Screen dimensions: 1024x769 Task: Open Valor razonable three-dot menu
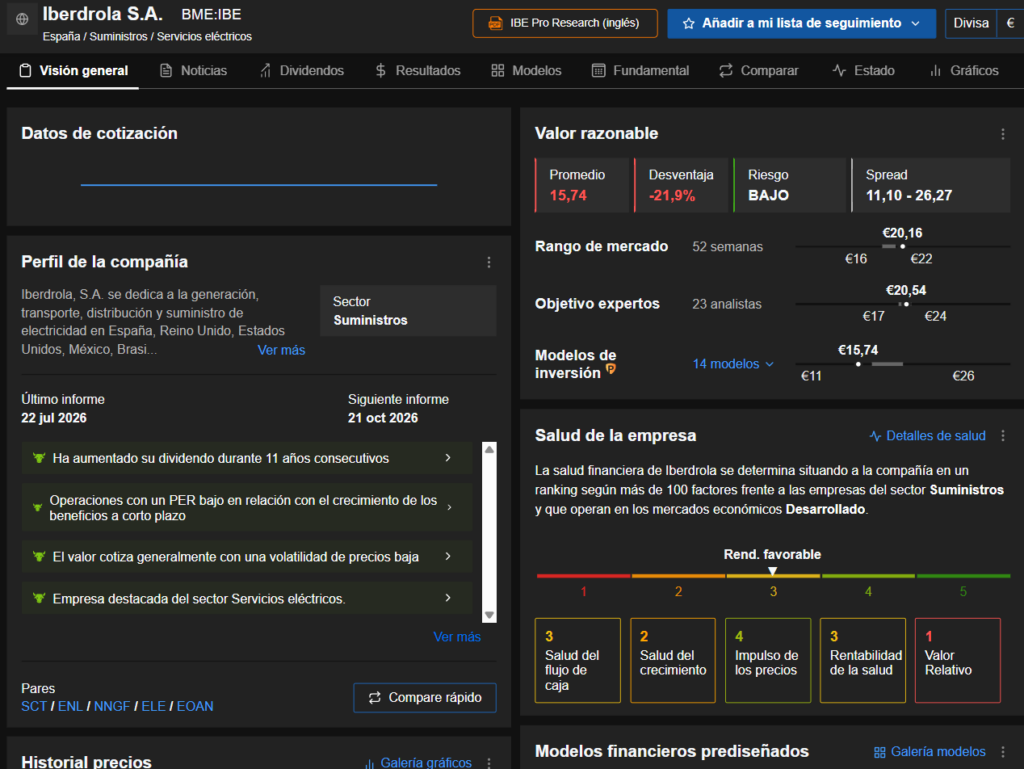coord(1002,134)
